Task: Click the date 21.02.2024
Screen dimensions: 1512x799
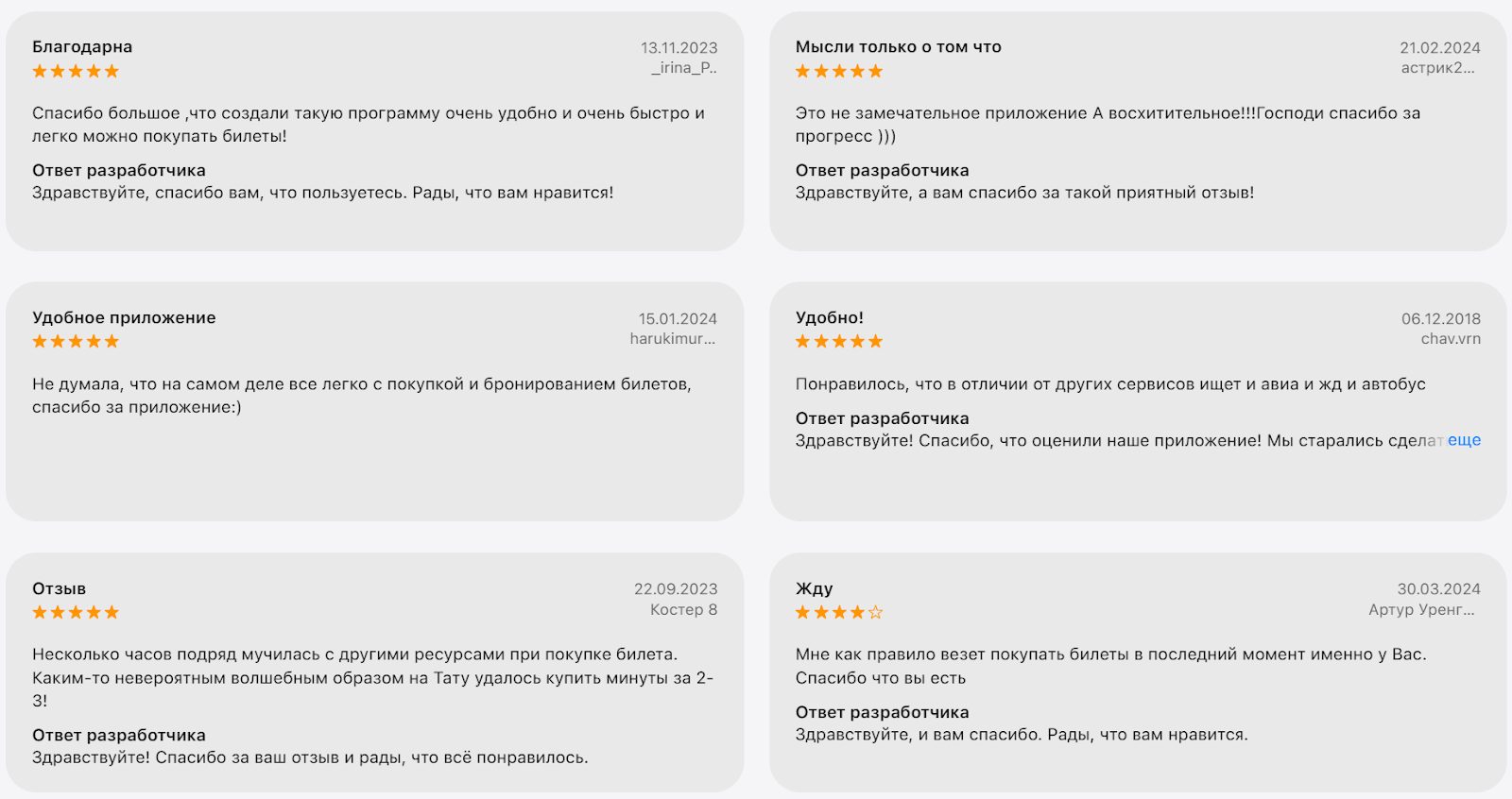Action: pos(1439,47)
